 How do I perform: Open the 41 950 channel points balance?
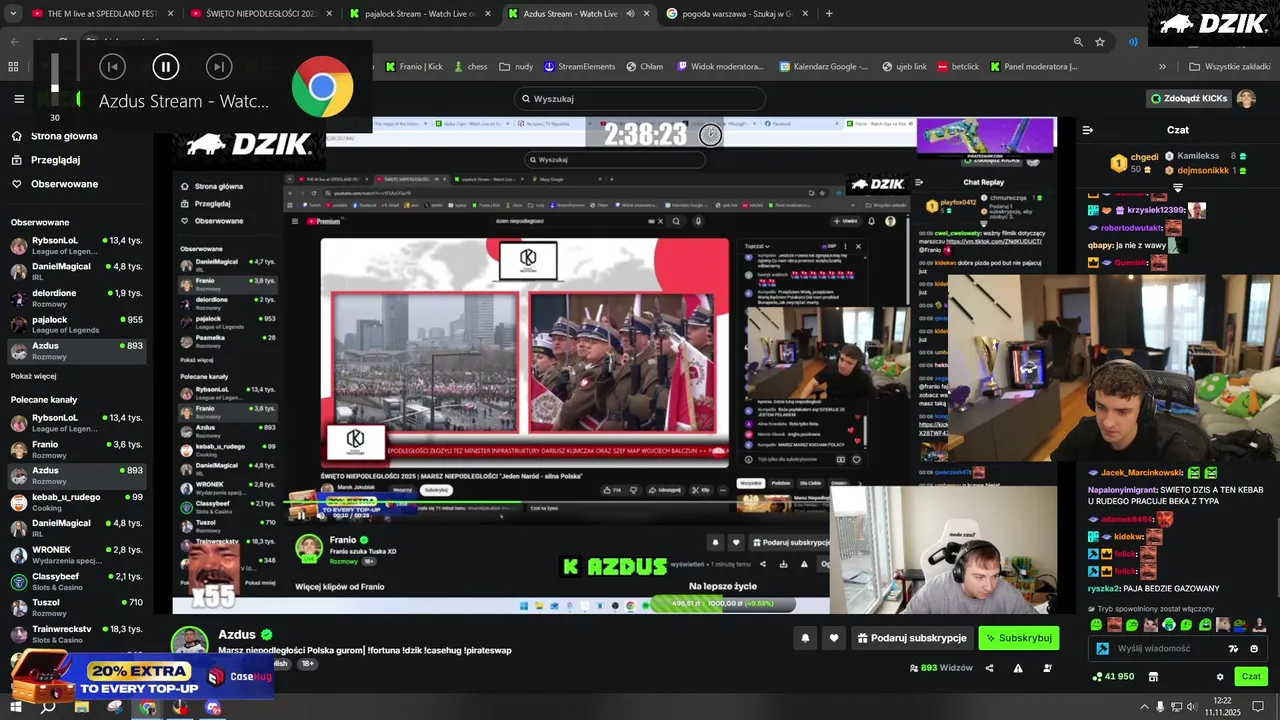point(1114,677)
